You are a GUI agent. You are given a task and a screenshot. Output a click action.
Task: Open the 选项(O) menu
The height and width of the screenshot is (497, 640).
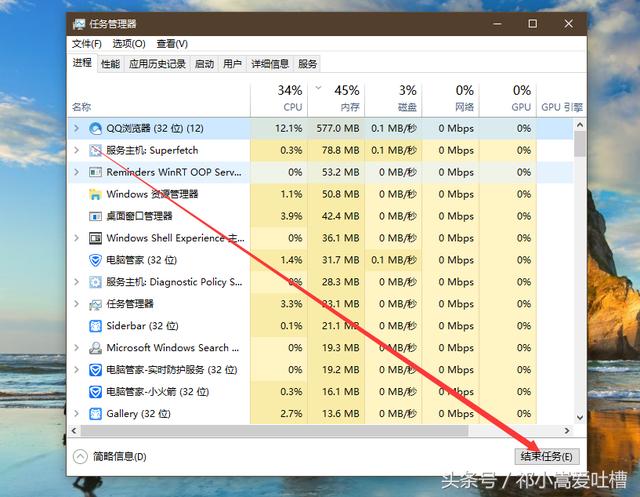129,44
